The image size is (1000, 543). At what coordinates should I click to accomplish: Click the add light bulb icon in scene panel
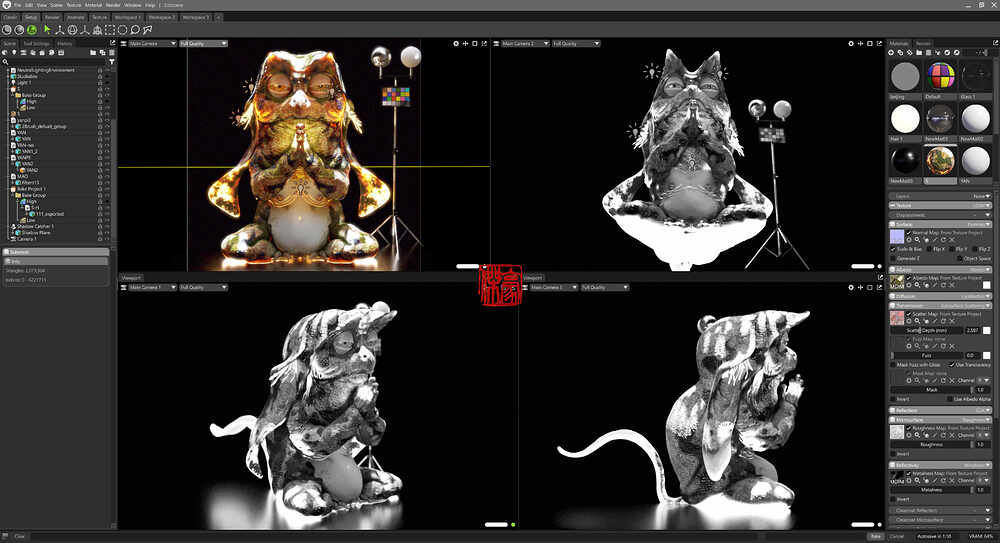[x=14, y=52]
